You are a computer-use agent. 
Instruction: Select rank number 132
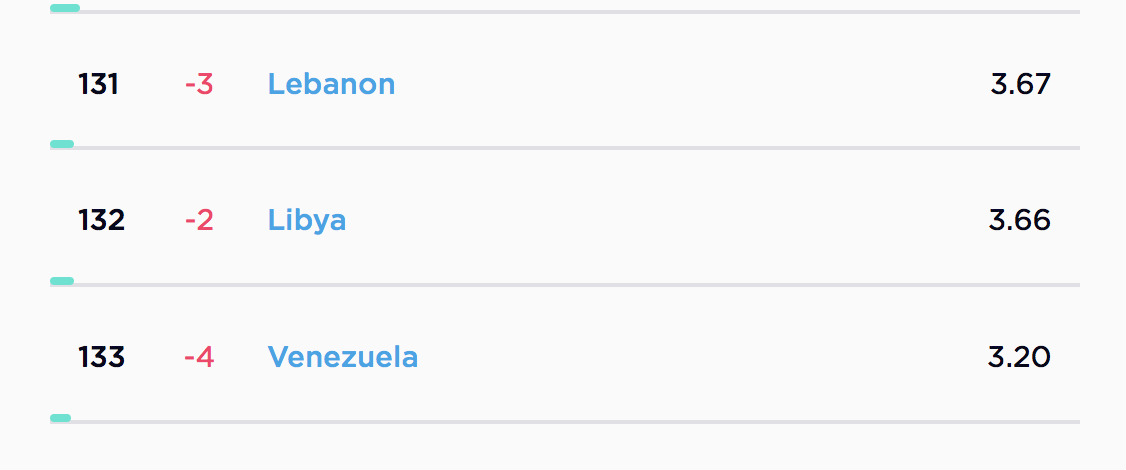tap(101, 220)
